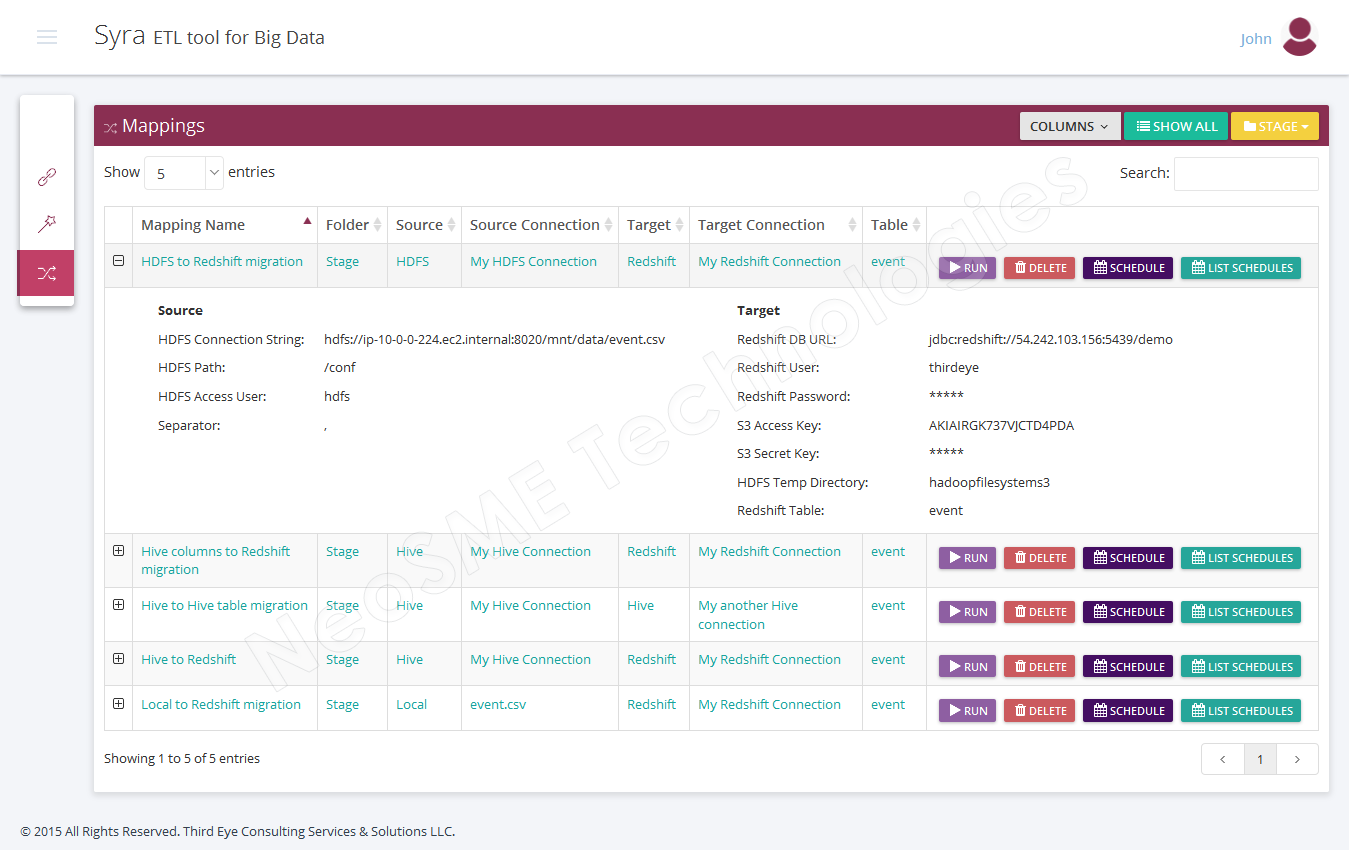Click the connections link icon in sidebar
This screenshot has height=850, width=1349.
pos(46,177)
